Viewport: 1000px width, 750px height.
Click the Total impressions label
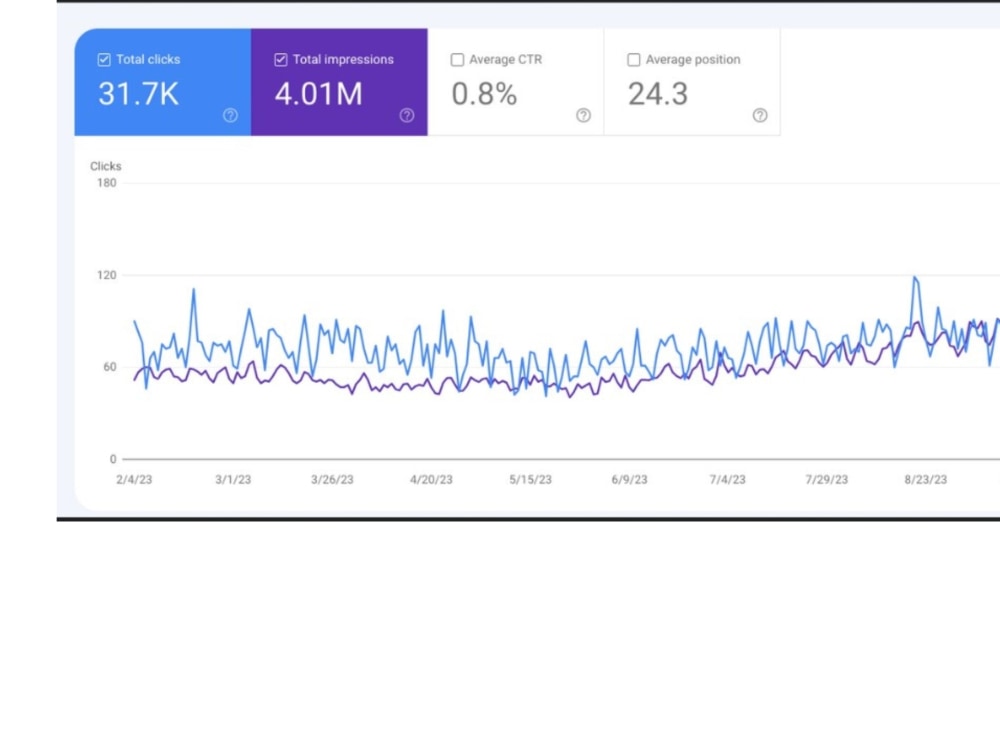click(x=343, y=59)
